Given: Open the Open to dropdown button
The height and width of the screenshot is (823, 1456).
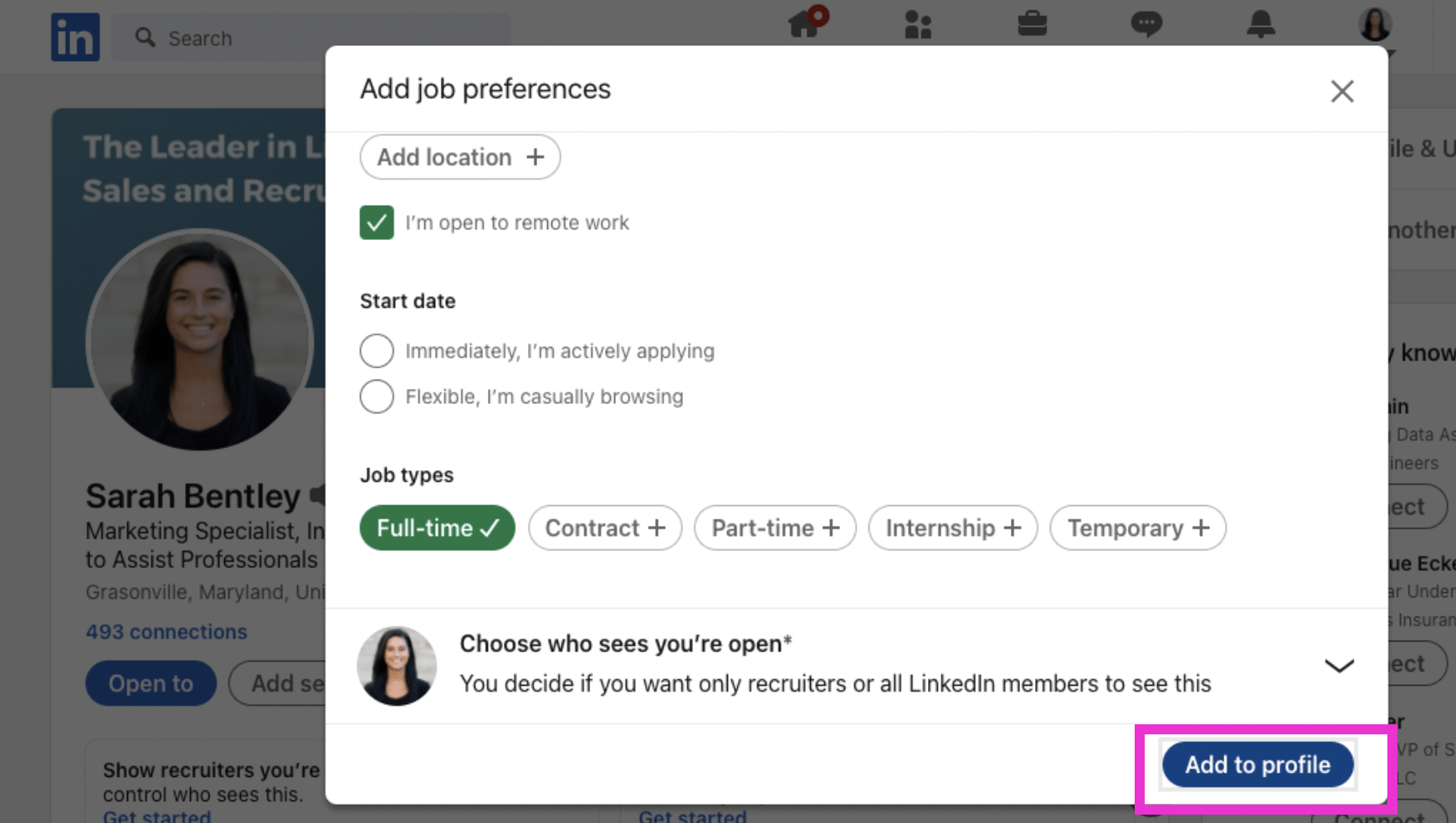Looking at the screenshot, I should [x=151, y=683].
